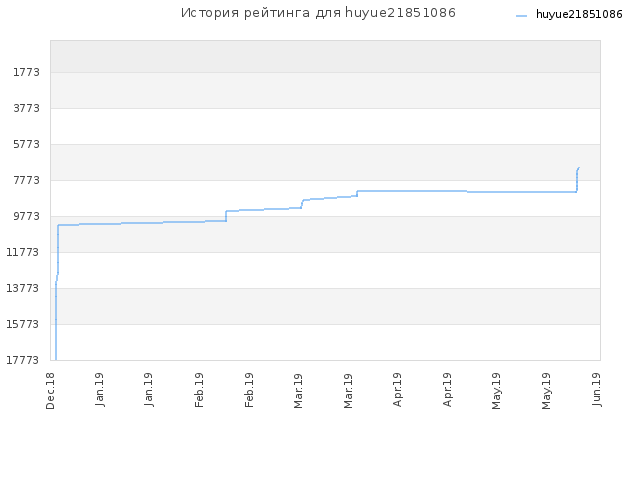Select the 17773 y-axis label
640x480 pixels.
coord(23,360)
